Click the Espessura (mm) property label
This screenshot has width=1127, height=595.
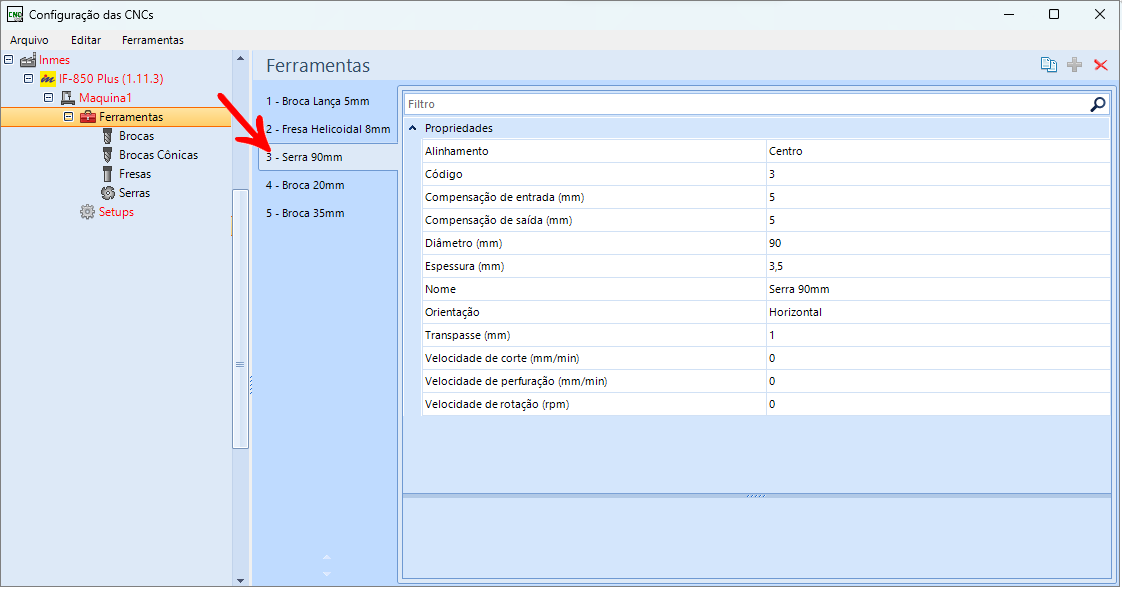[464, 266]
